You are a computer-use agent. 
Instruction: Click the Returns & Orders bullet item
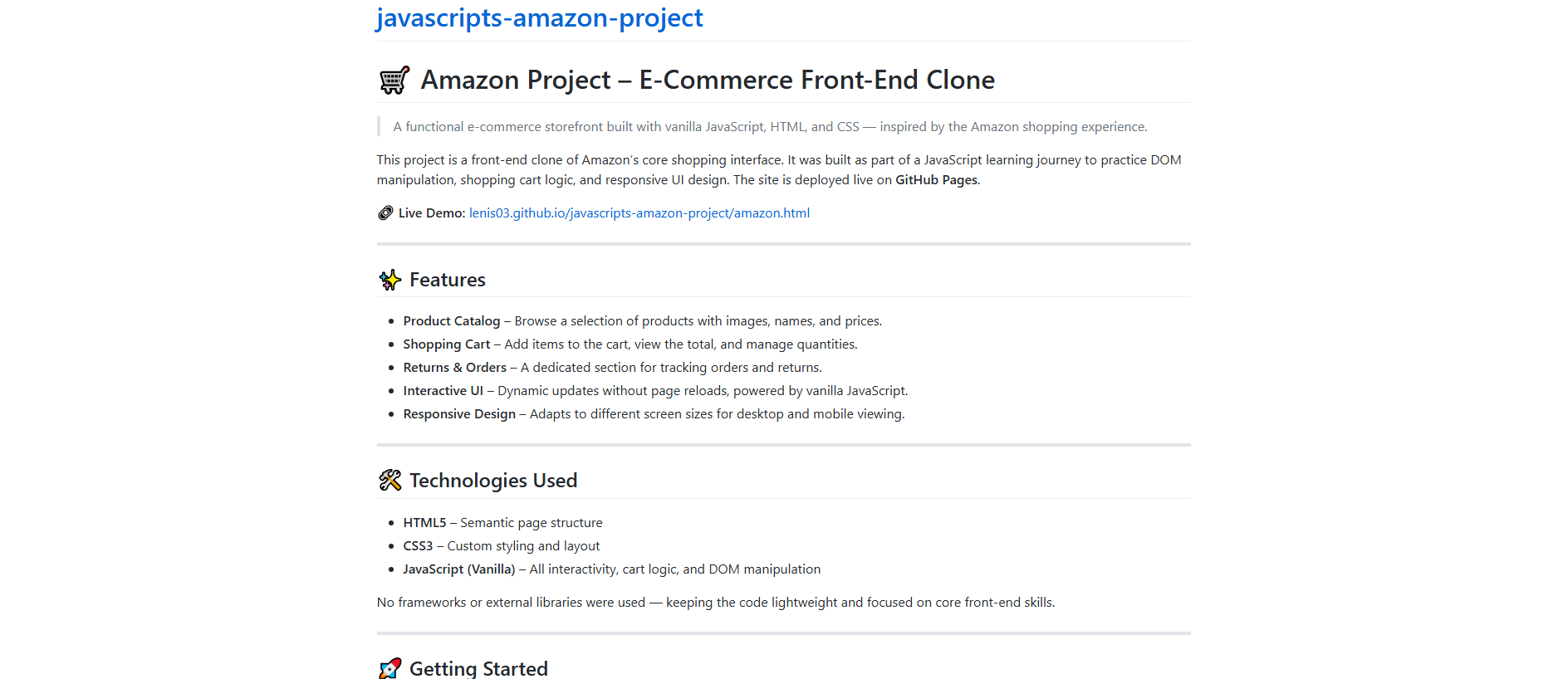pyautogui.click(x=613, y=368)
